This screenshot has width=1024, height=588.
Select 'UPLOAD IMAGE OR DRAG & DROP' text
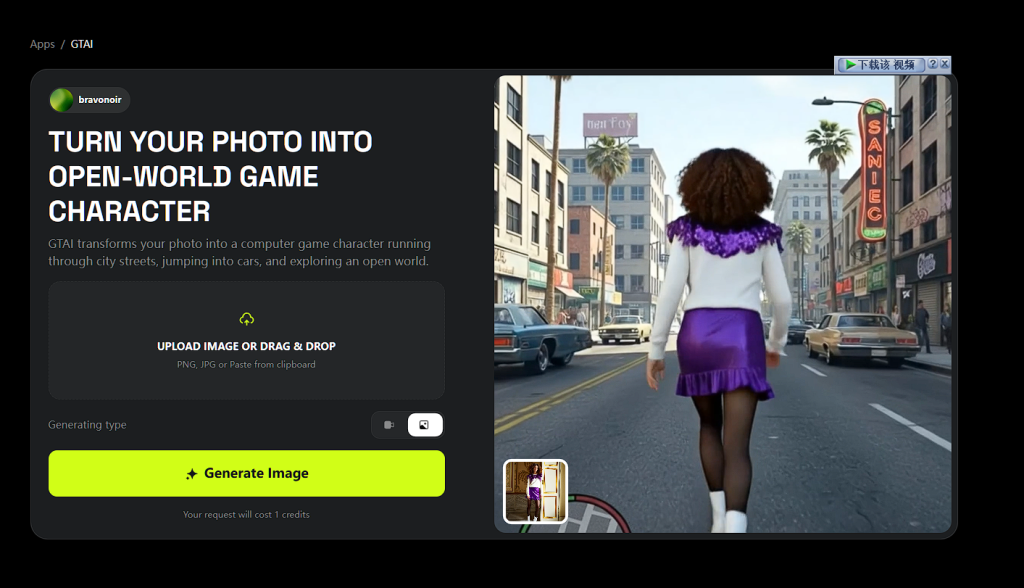pyautogui.click(x=246, y=346)
